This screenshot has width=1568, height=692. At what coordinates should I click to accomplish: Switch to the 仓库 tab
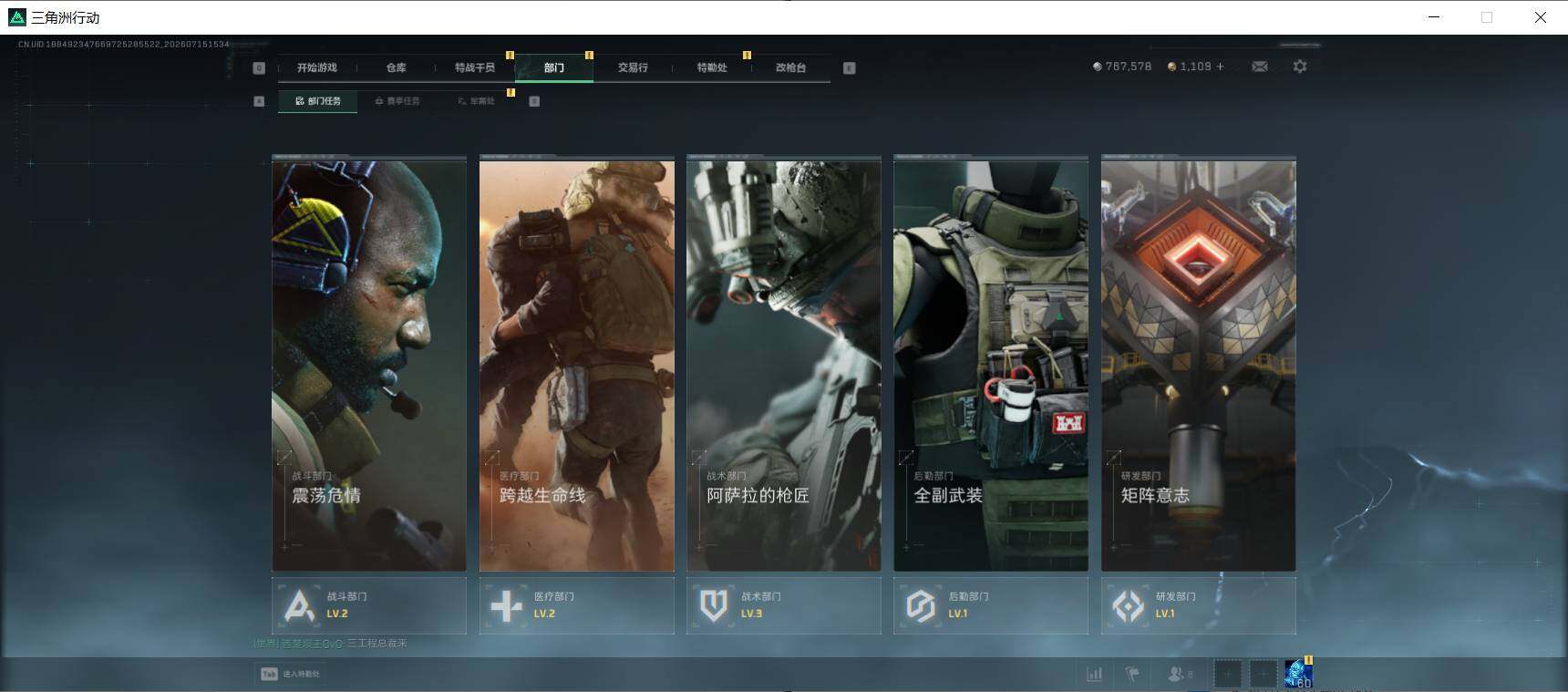point(396,67)
